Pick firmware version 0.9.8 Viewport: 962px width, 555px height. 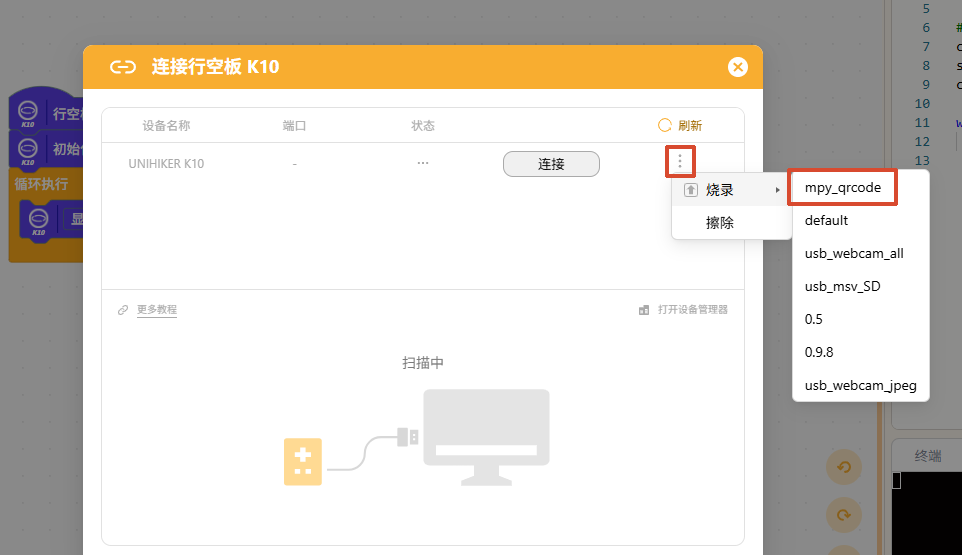click(861, 352)
